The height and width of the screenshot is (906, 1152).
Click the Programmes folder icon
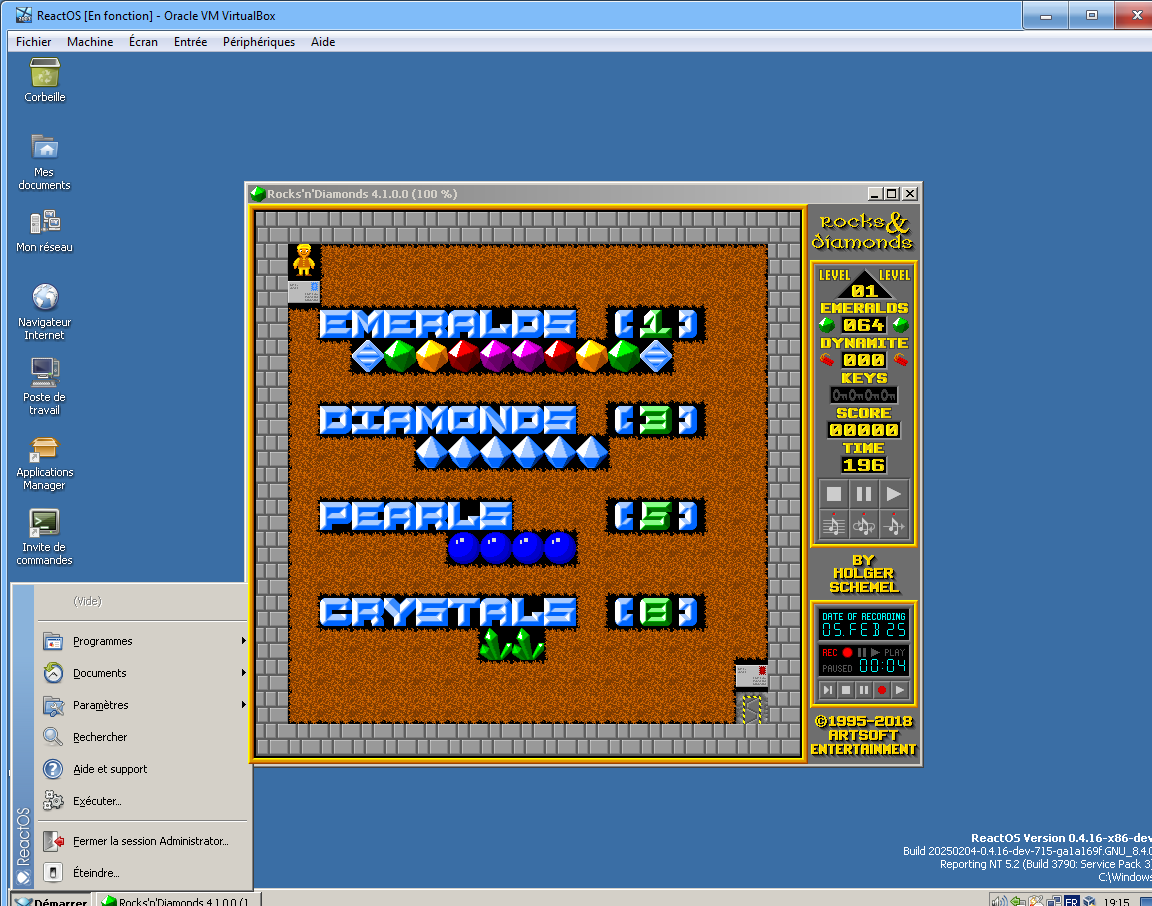pyautogui.click(x=53, y=641)
